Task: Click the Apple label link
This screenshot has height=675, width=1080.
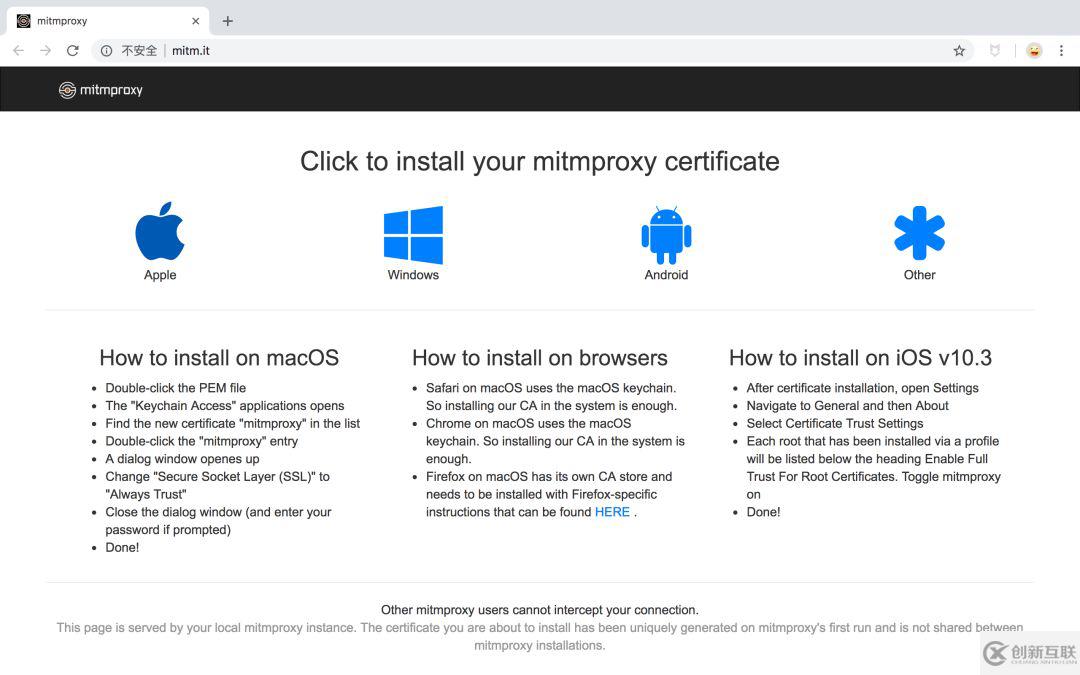Action: 160,275
